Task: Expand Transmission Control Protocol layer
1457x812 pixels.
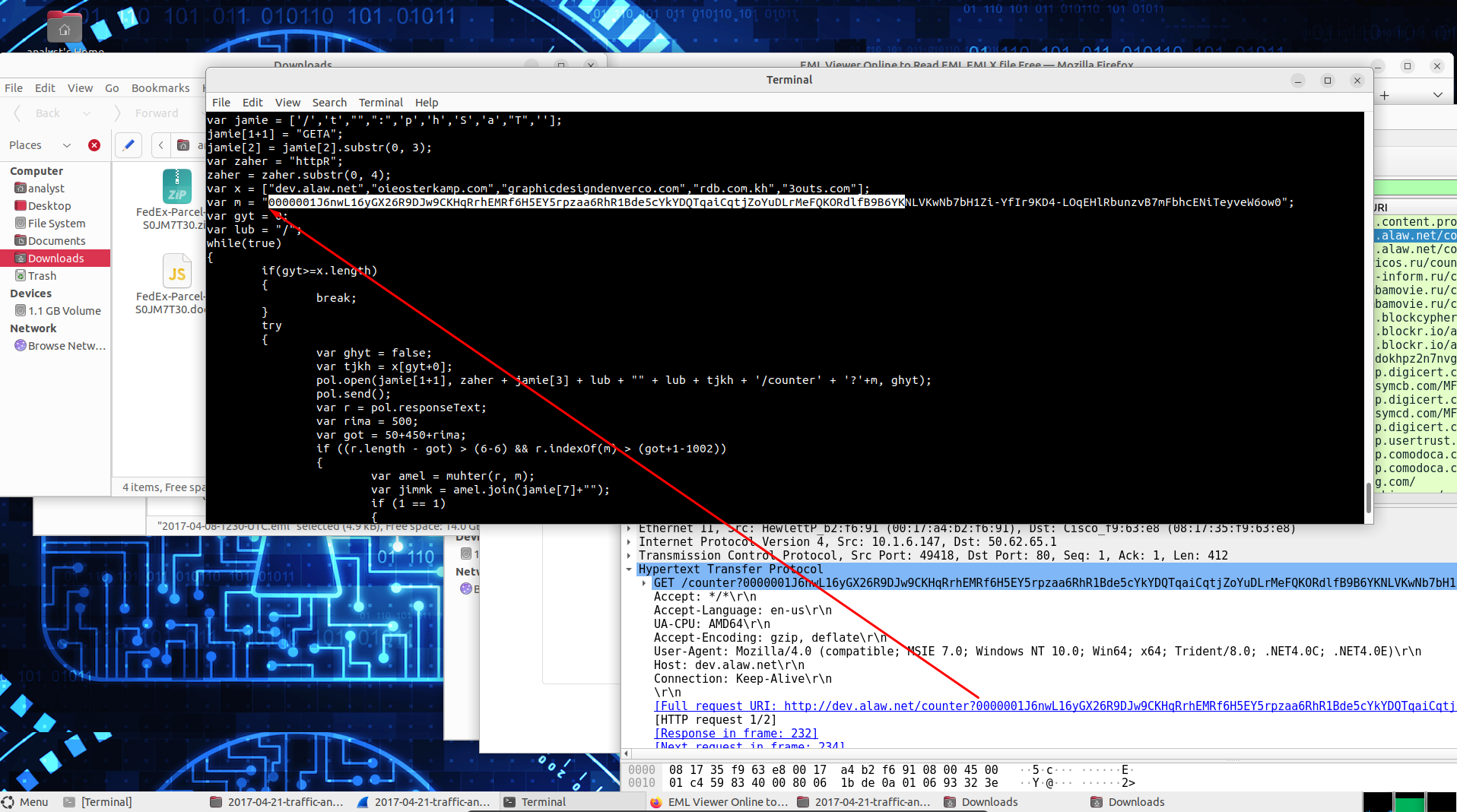Action: click(x=629, y=556)
